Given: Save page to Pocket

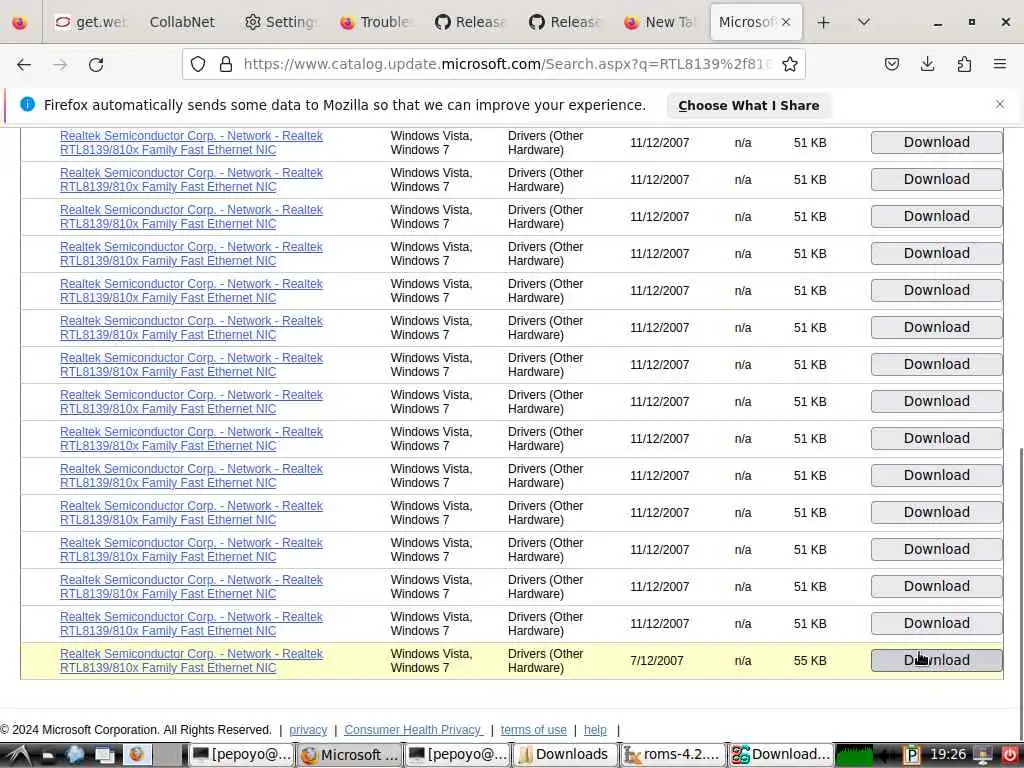Looking at the screenshot, I should [x=891, y=64].
